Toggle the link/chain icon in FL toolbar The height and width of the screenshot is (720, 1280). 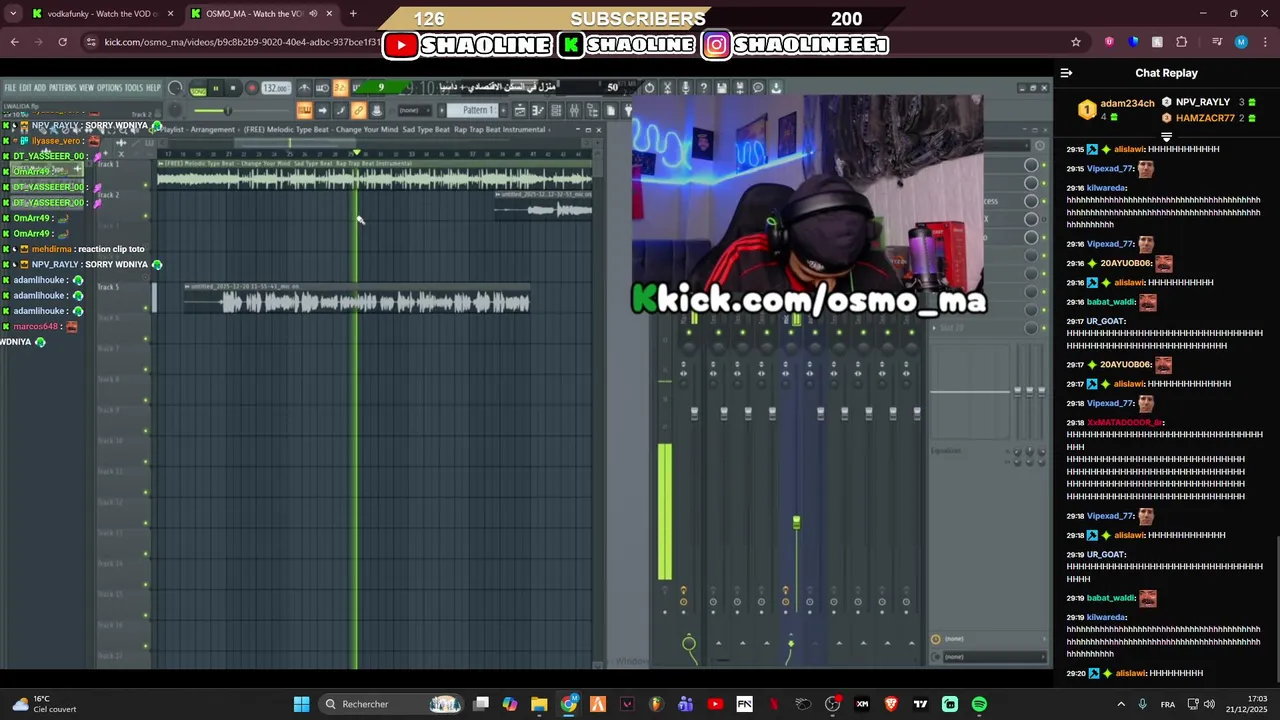click(357, 110)
